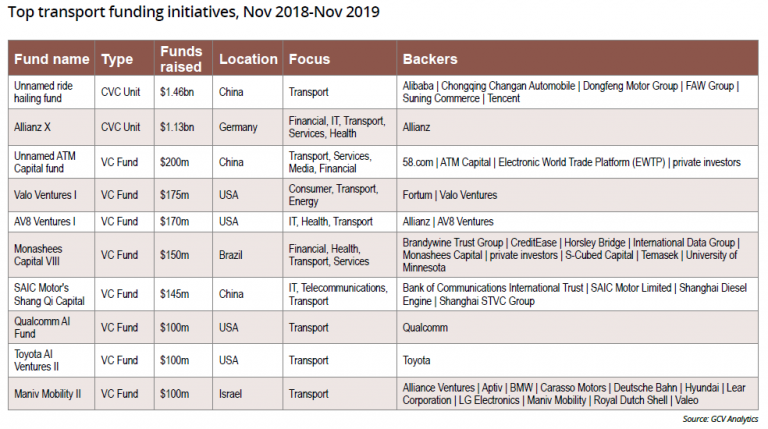Image resolution: width=768 pixels, height=429 pixels.
Task: Select the 'Brazil' location cell
Action: pyautogui.click(x=231, y=255)
